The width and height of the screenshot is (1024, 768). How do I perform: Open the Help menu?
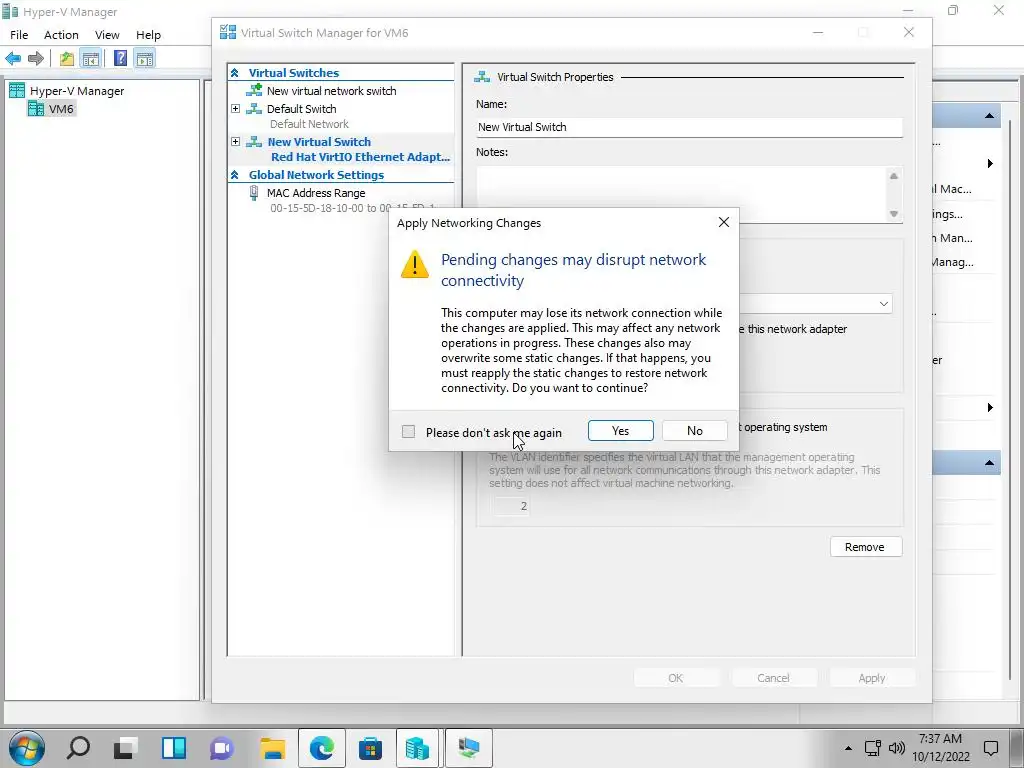coord(148,35)
